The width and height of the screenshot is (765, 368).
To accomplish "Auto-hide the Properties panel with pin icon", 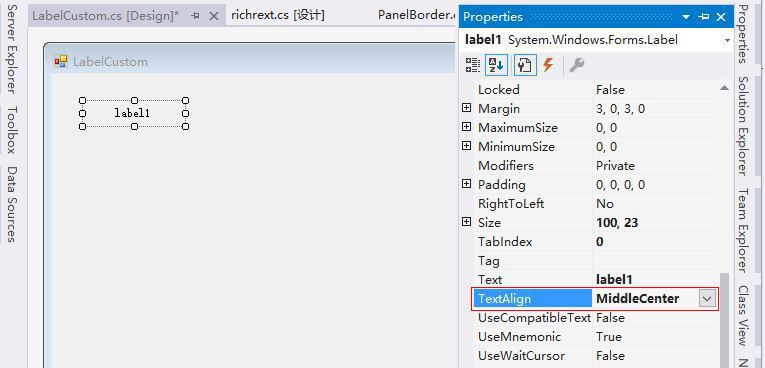I will coord(703,17).
